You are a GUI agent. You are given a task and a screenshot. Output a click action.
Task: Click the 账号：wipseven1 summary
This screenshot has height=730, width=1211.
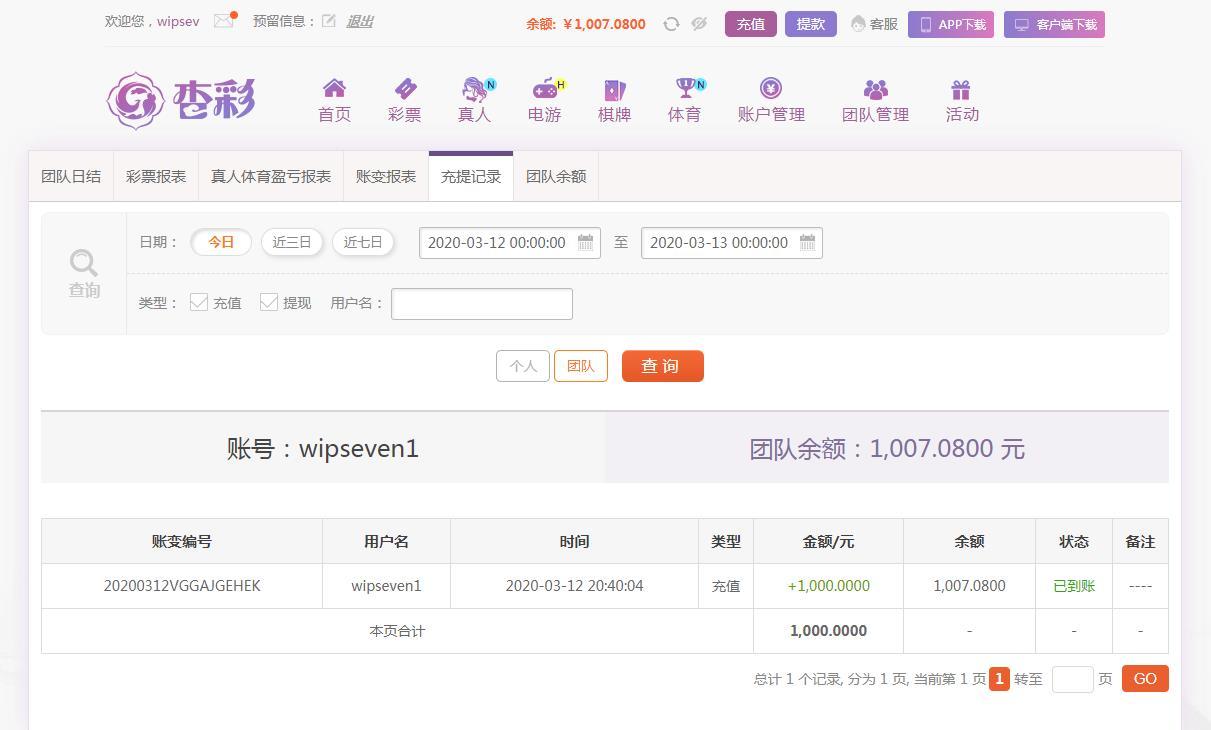point(323,448)
